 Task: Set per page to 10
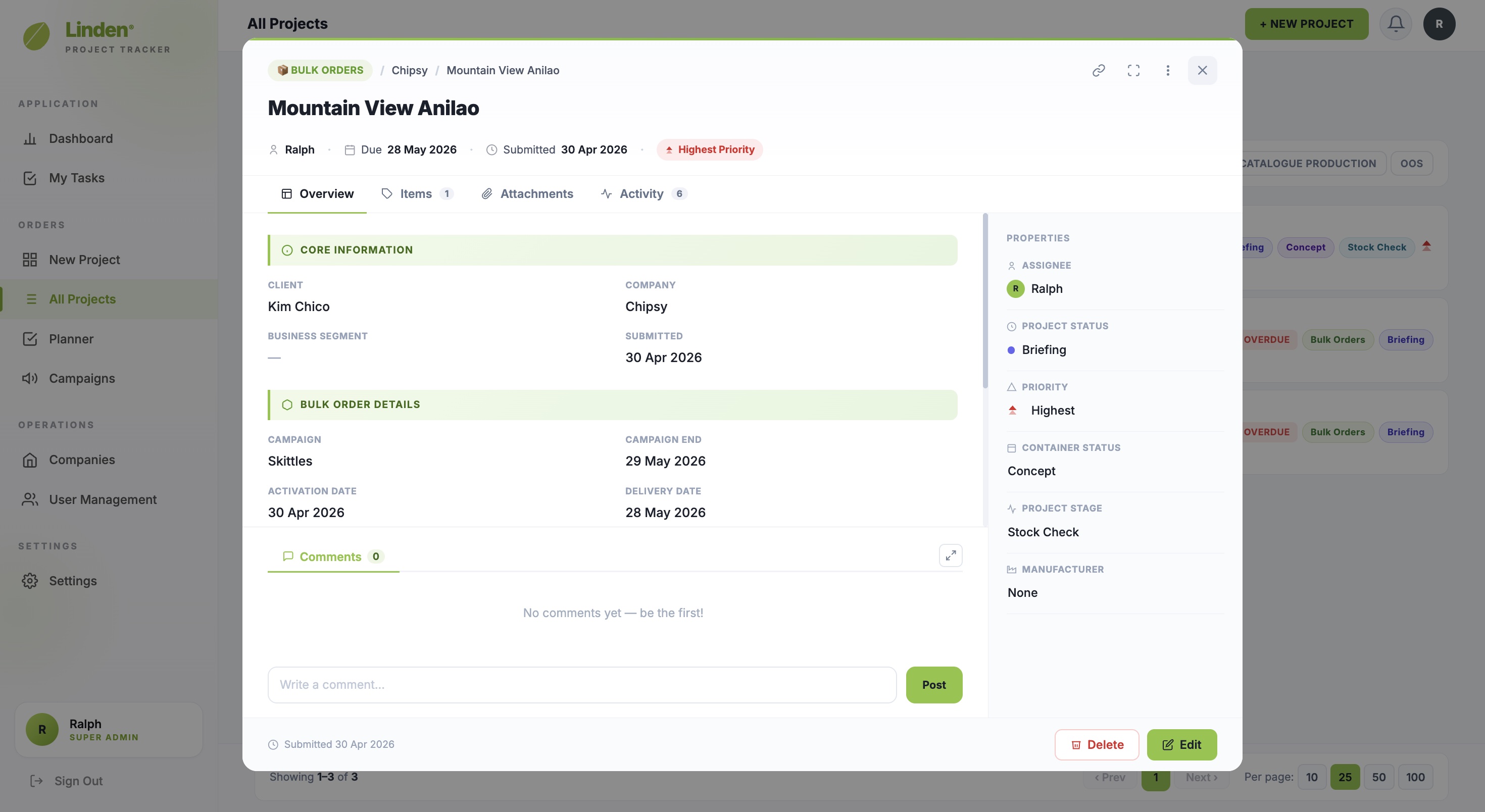click(1311, 777)
